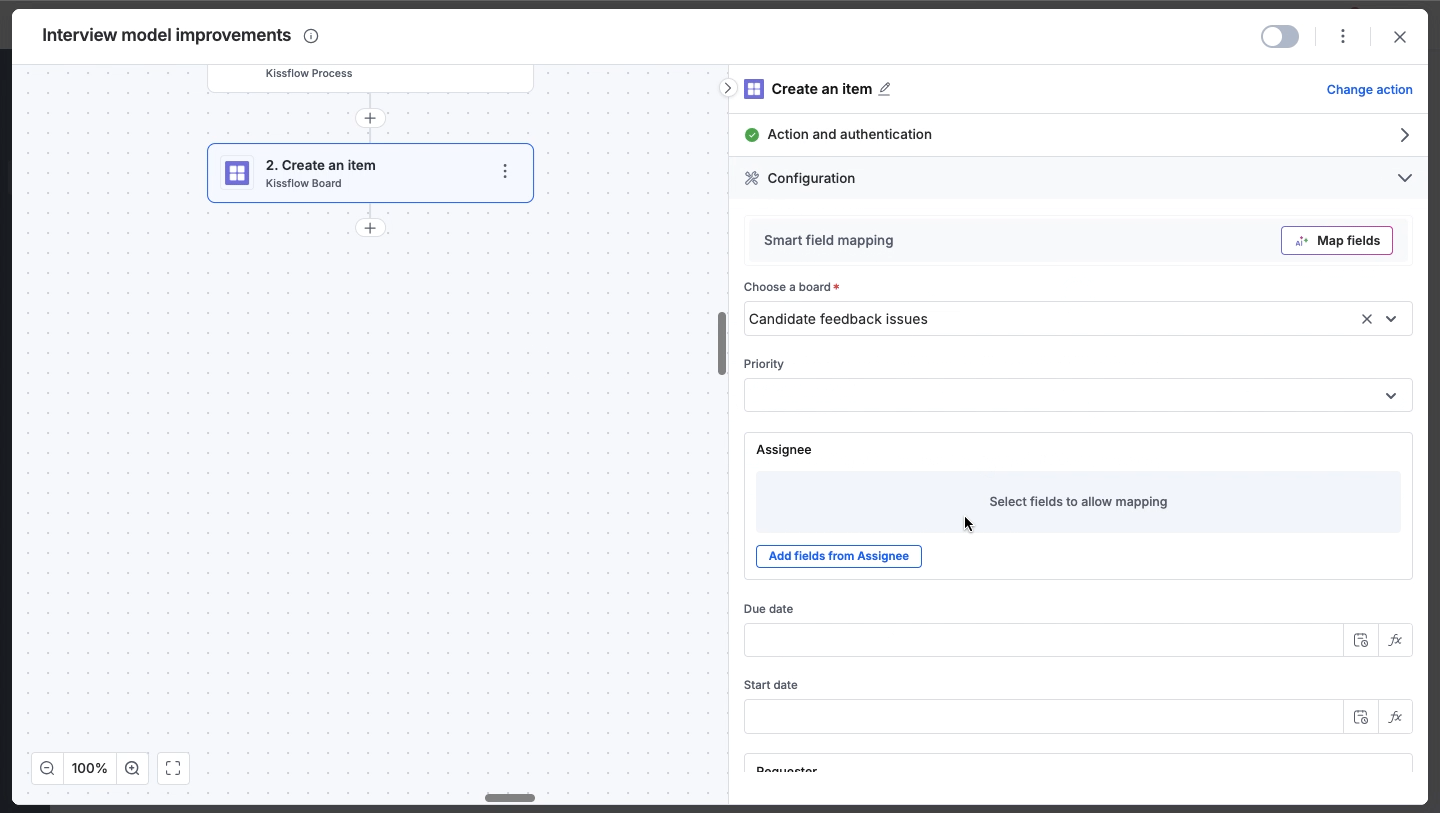1440x813 pixels.
Task: Click the 100% zoom level indicator
Action: [90, 768]
